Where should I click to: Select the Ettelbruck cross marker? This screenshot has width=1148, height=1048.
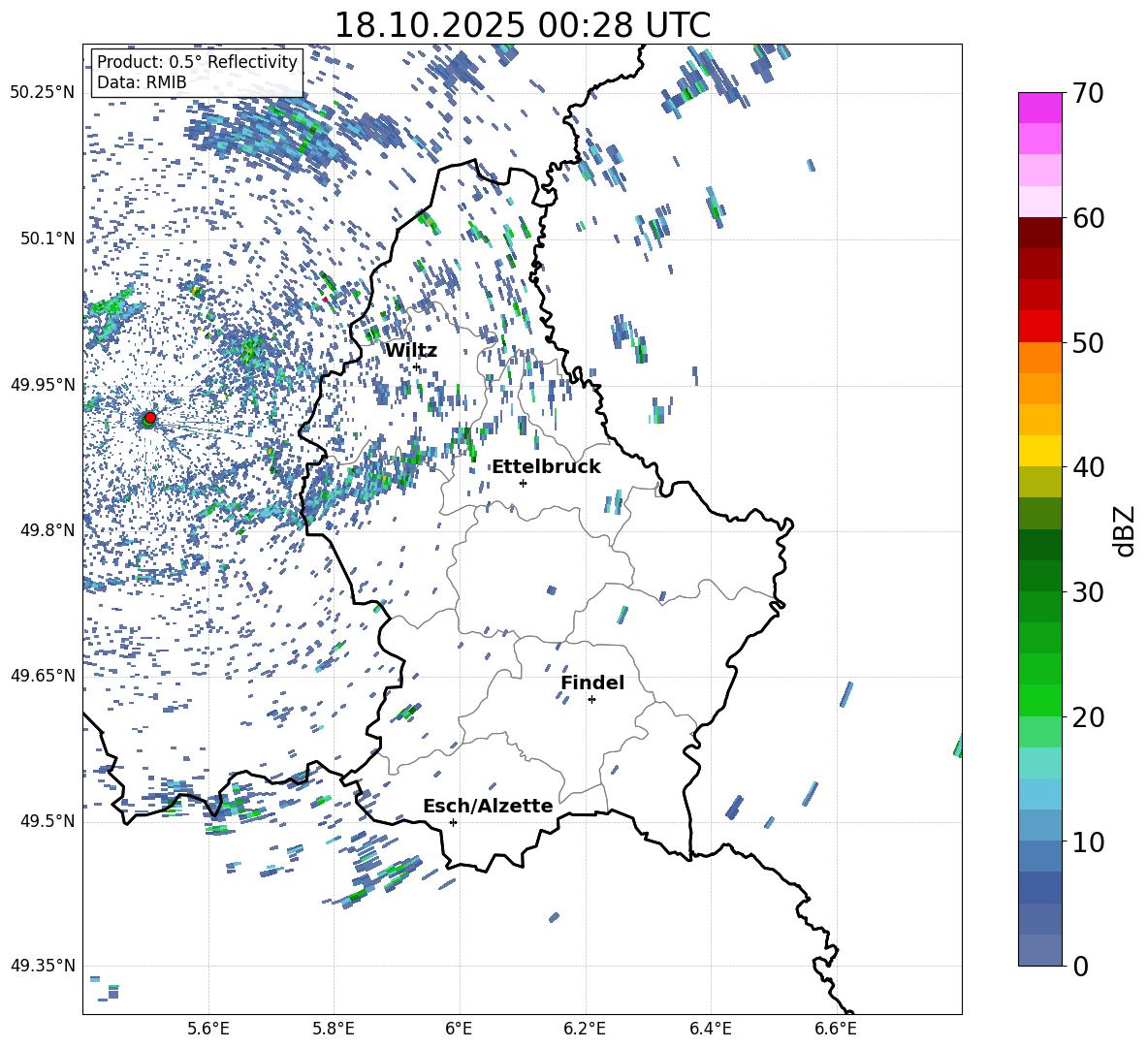pos(523,483)
